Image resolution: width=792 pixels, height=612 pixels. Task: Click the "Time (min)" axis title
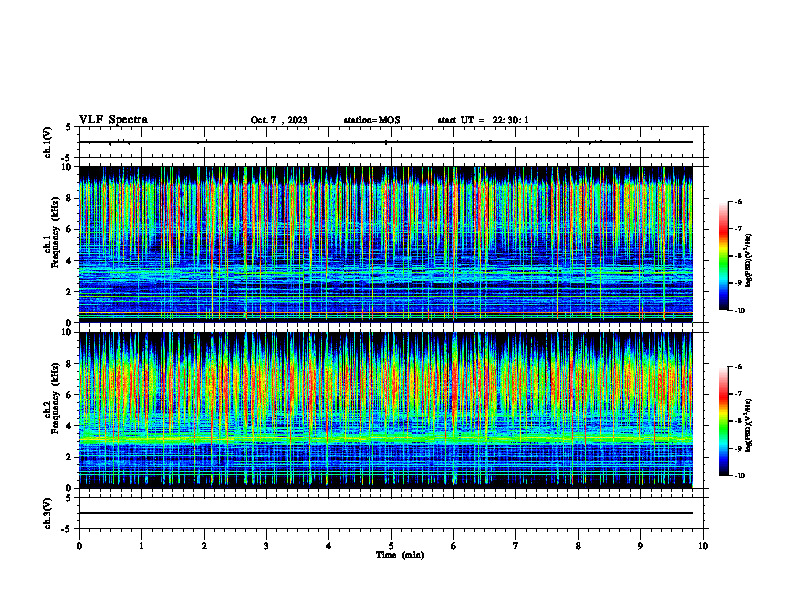tap(400, 555)
